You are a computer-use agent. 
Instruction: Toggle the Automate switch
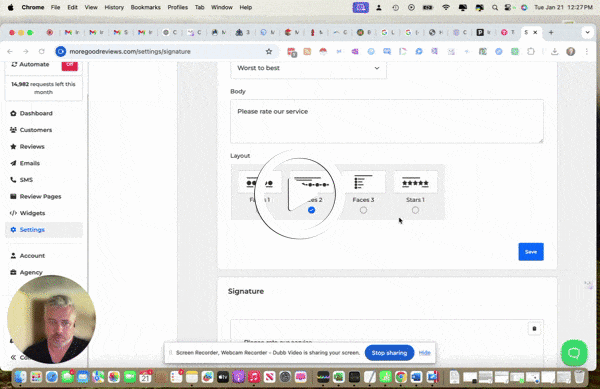(x=70, y=65)
